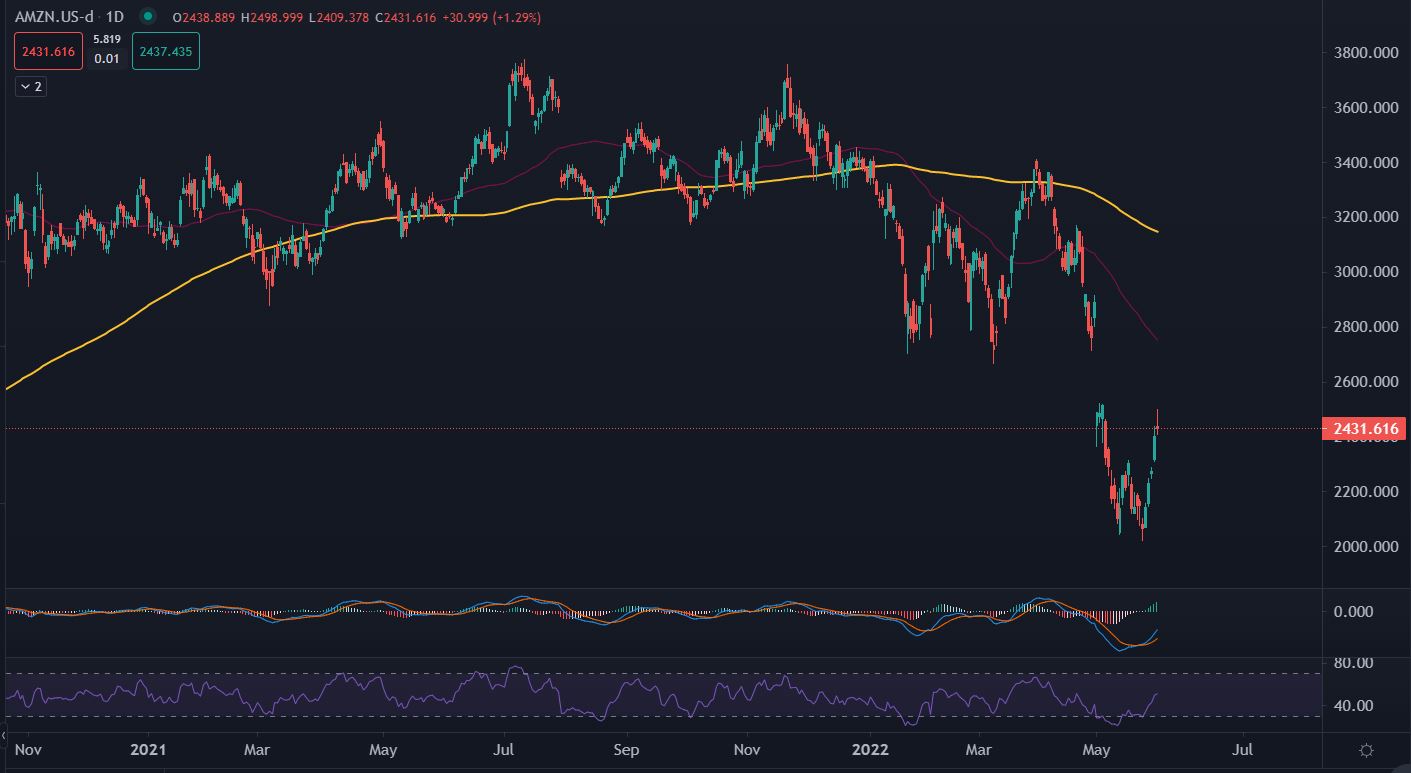Viewport: 1411px width, 773px height.
Task: Click the 2021 label on time axis
Action: tap(148, 749)
